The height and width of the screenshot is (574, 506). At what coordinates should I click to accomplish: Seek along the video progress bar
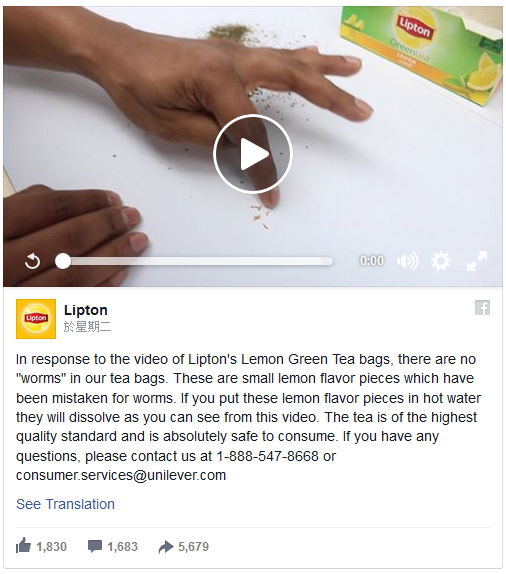coord(194,261)
